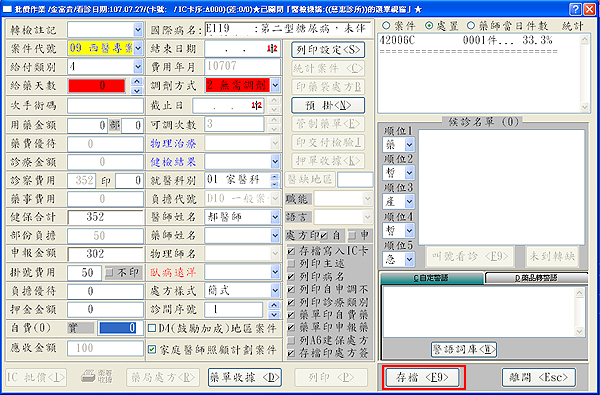This screenshot has width=600, height=395.
Task: Click the help question mark in title bar
Action: click(575, 9)
